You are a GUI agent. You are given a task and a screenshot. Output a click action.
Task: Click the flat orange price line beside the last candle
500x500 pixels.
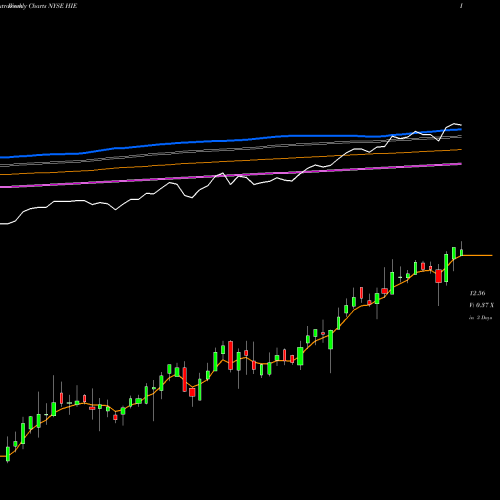[x=477, y=255]
